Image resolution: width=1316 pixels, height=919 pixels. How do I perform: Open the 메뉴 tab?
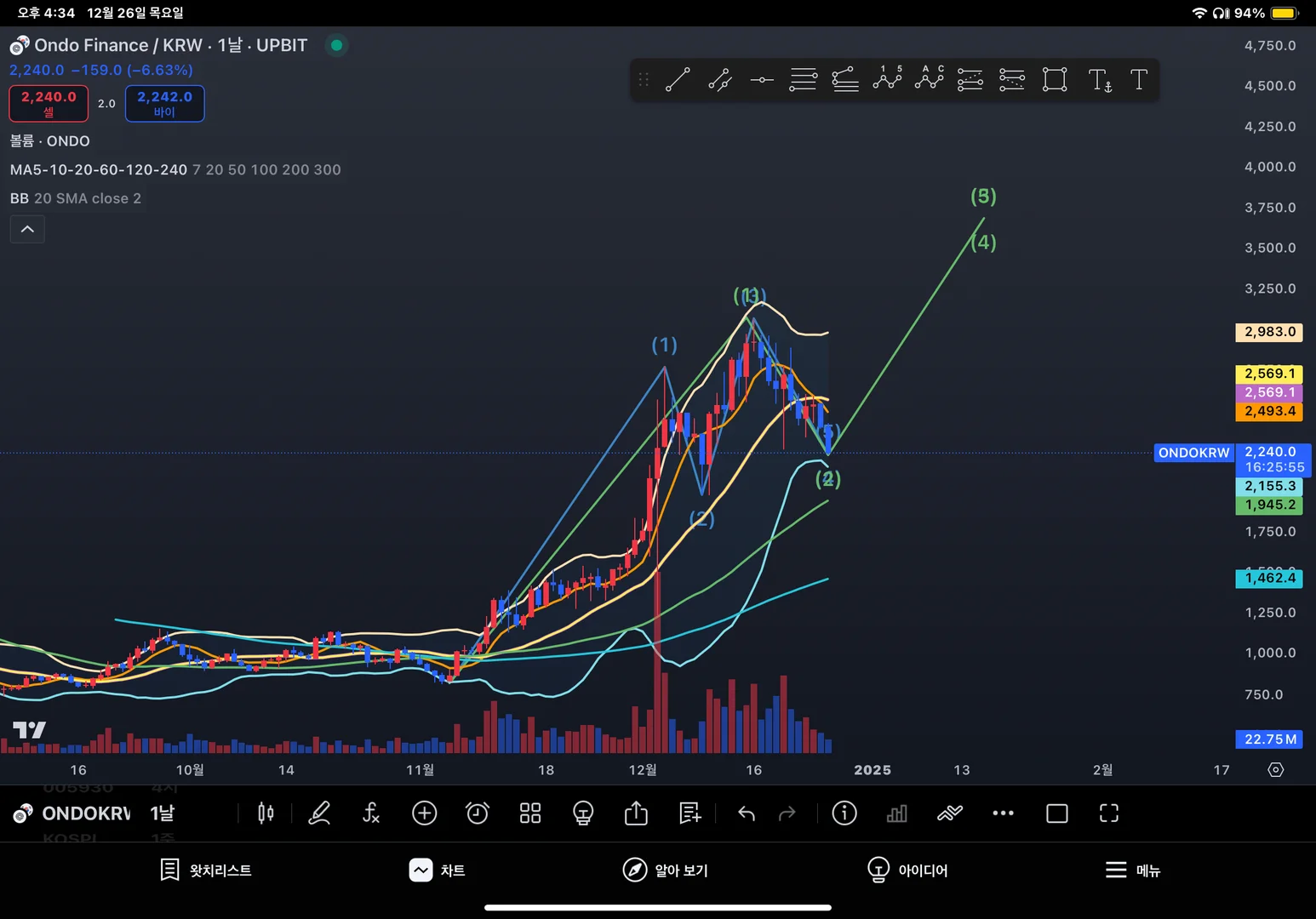(x=1133, y=870)
